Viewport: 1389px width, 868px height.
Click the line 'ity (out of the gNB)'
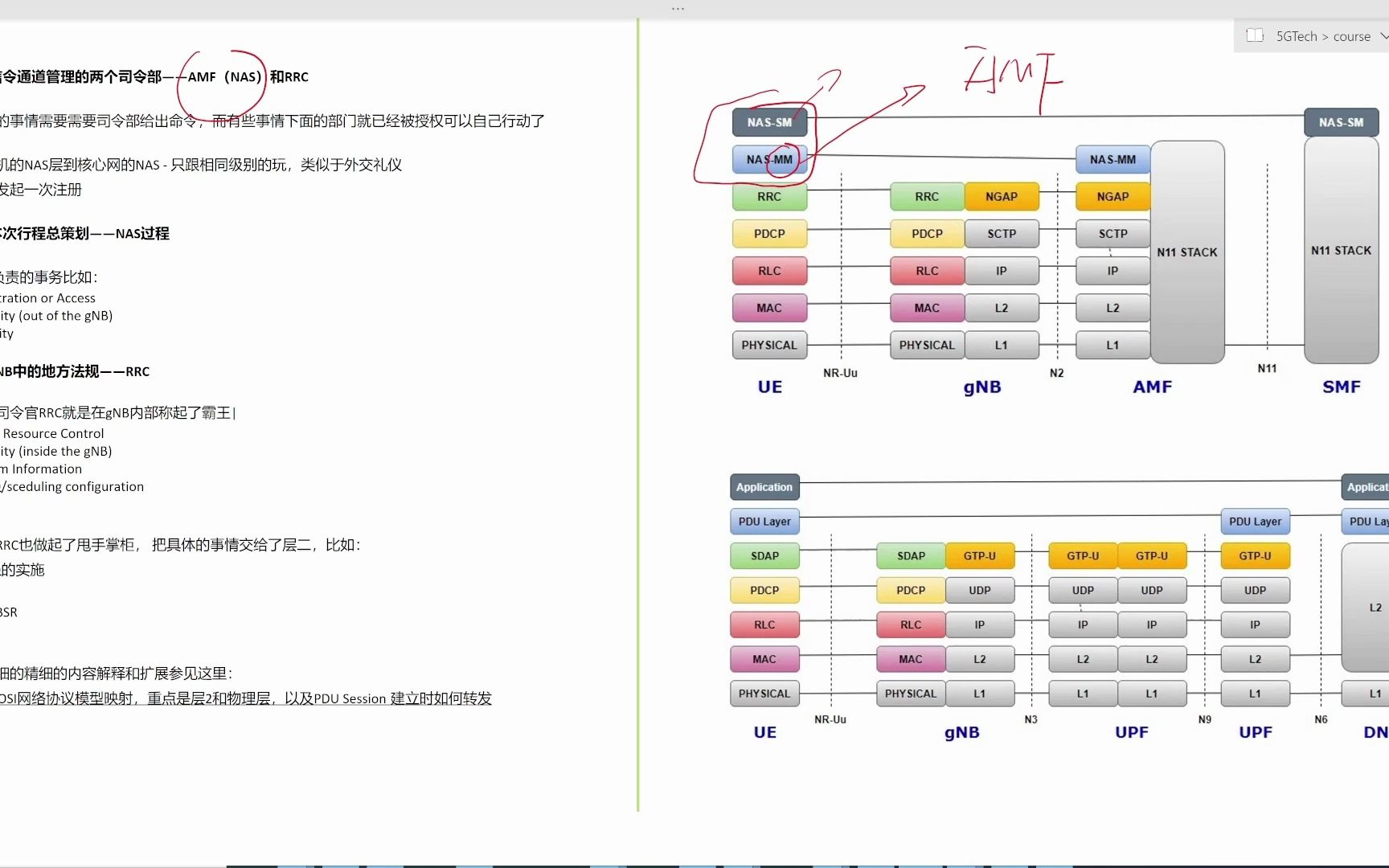click(x=56, y=316)
